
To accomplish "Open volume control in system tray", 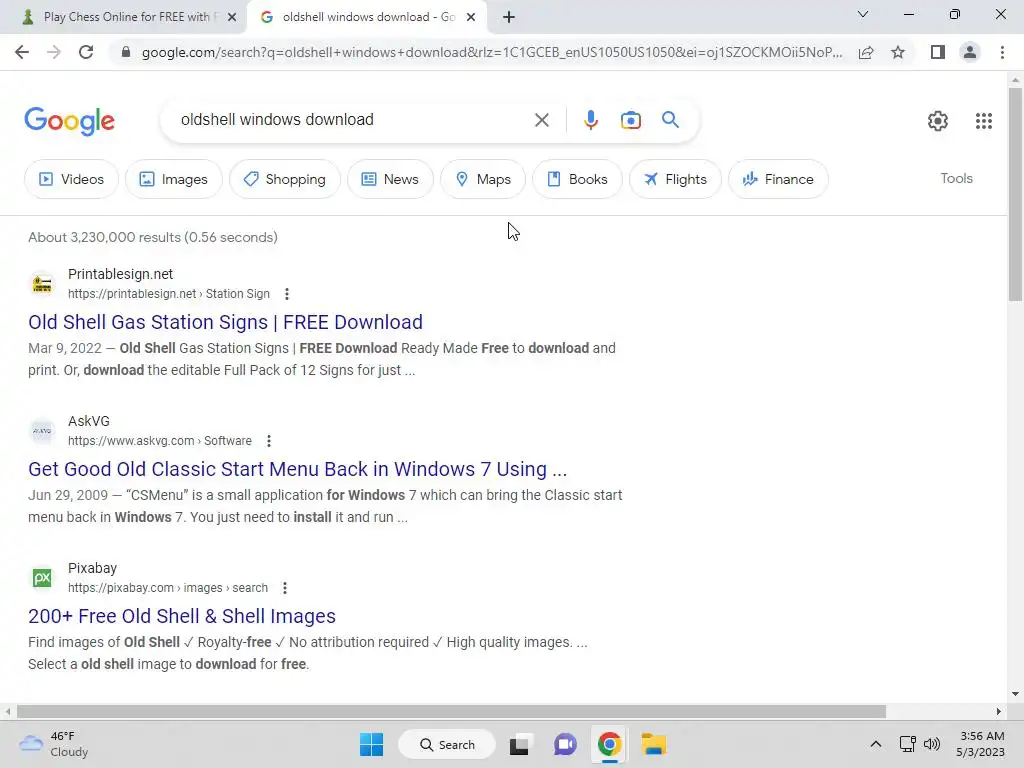I will [932, 744].
